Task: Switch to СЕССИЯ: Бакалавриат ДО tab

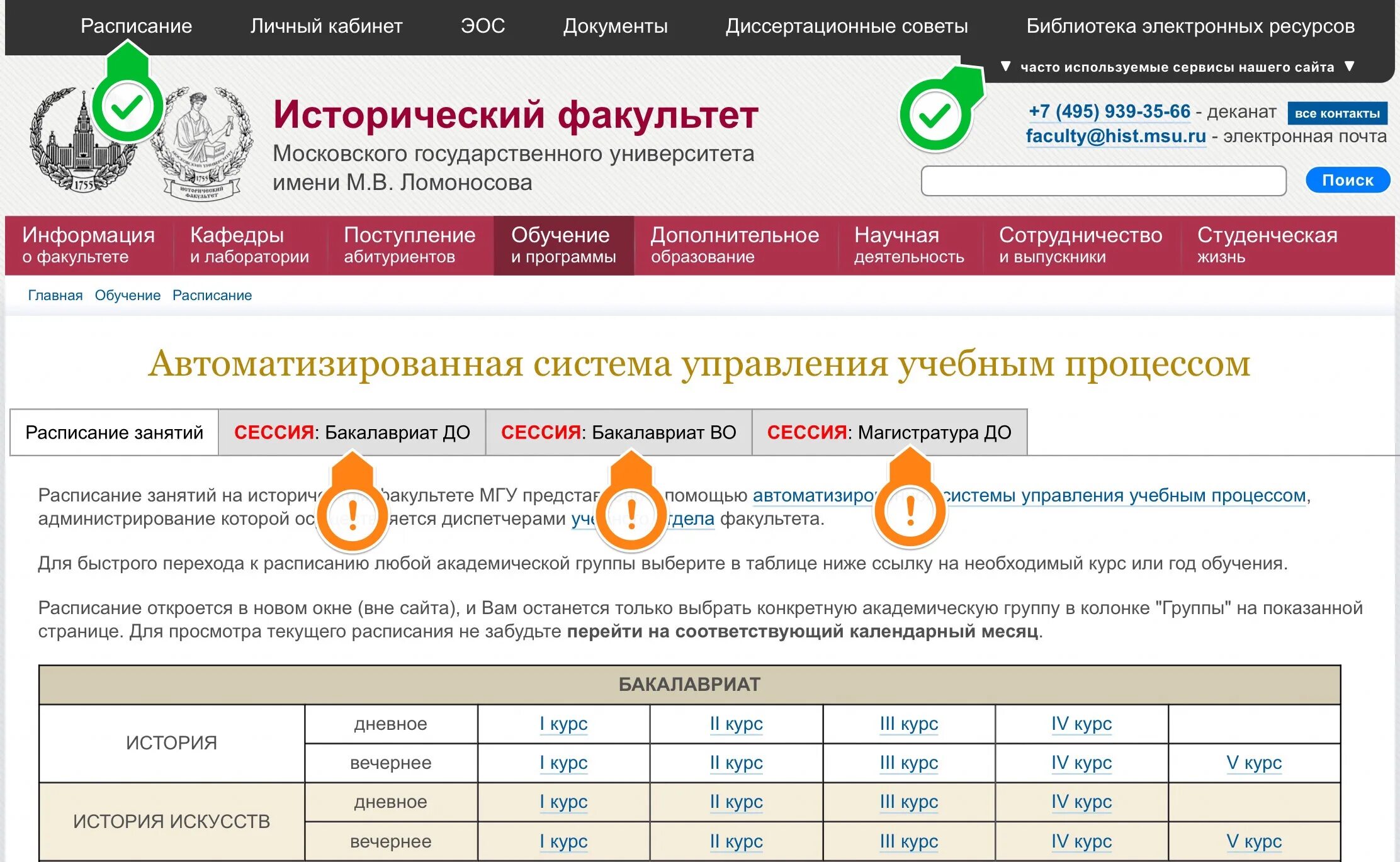Action: 352,432
